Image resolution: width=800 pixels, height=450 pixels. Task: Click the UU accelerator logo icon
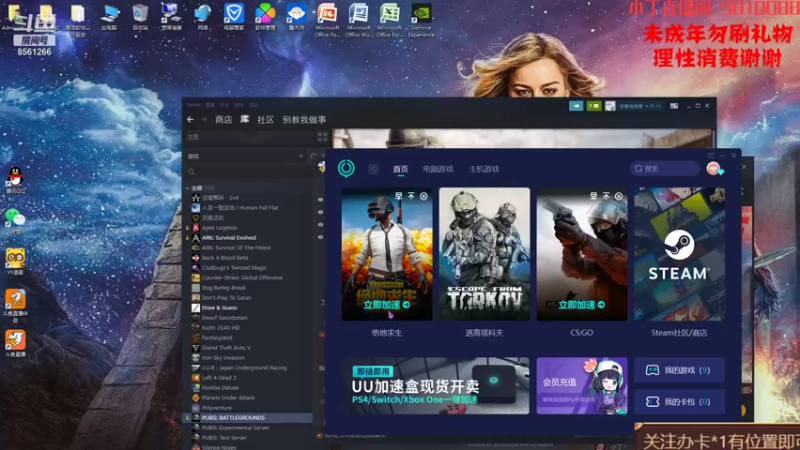coord(346,168)
